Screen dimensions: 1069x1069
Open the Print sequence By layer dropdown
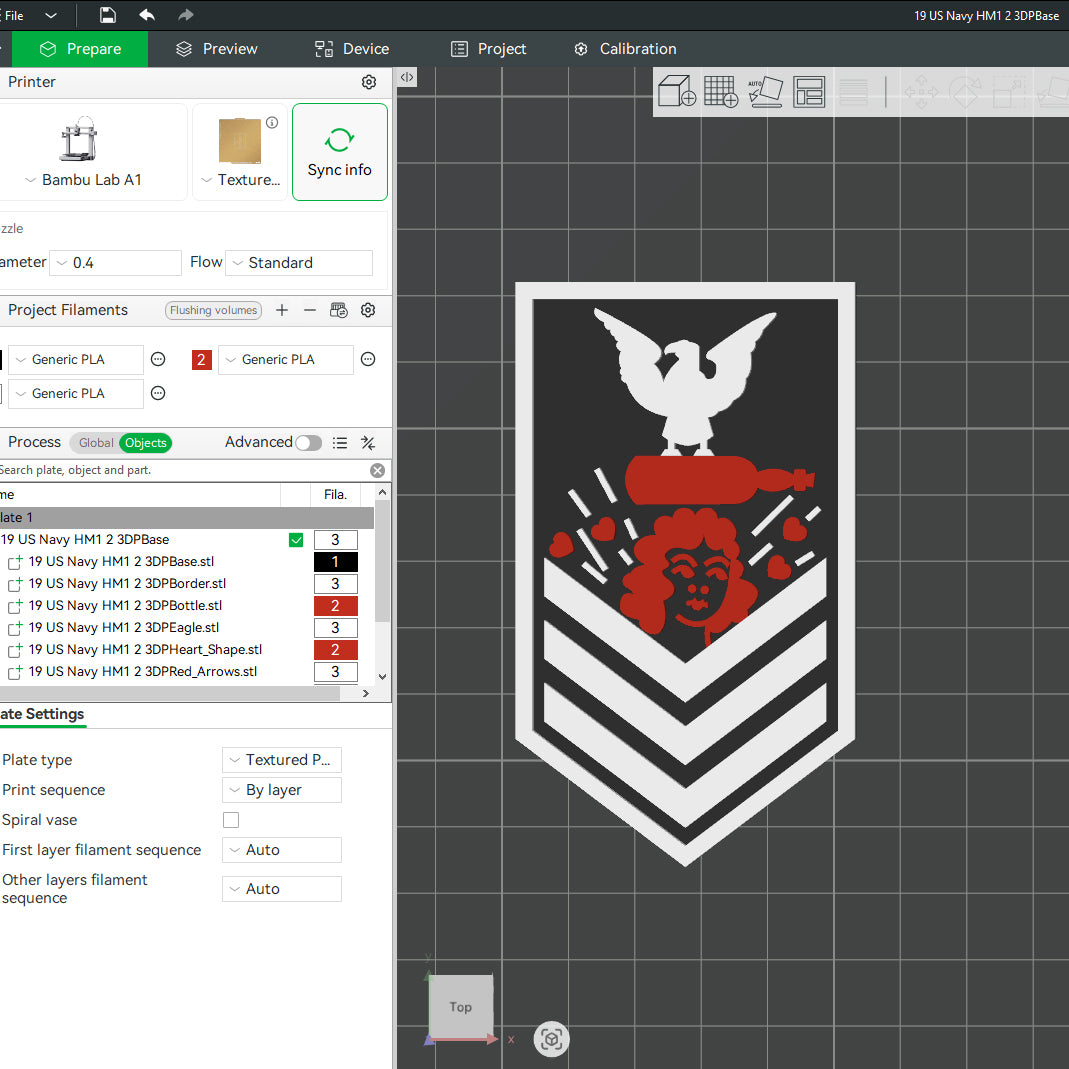tap(282, 790)
